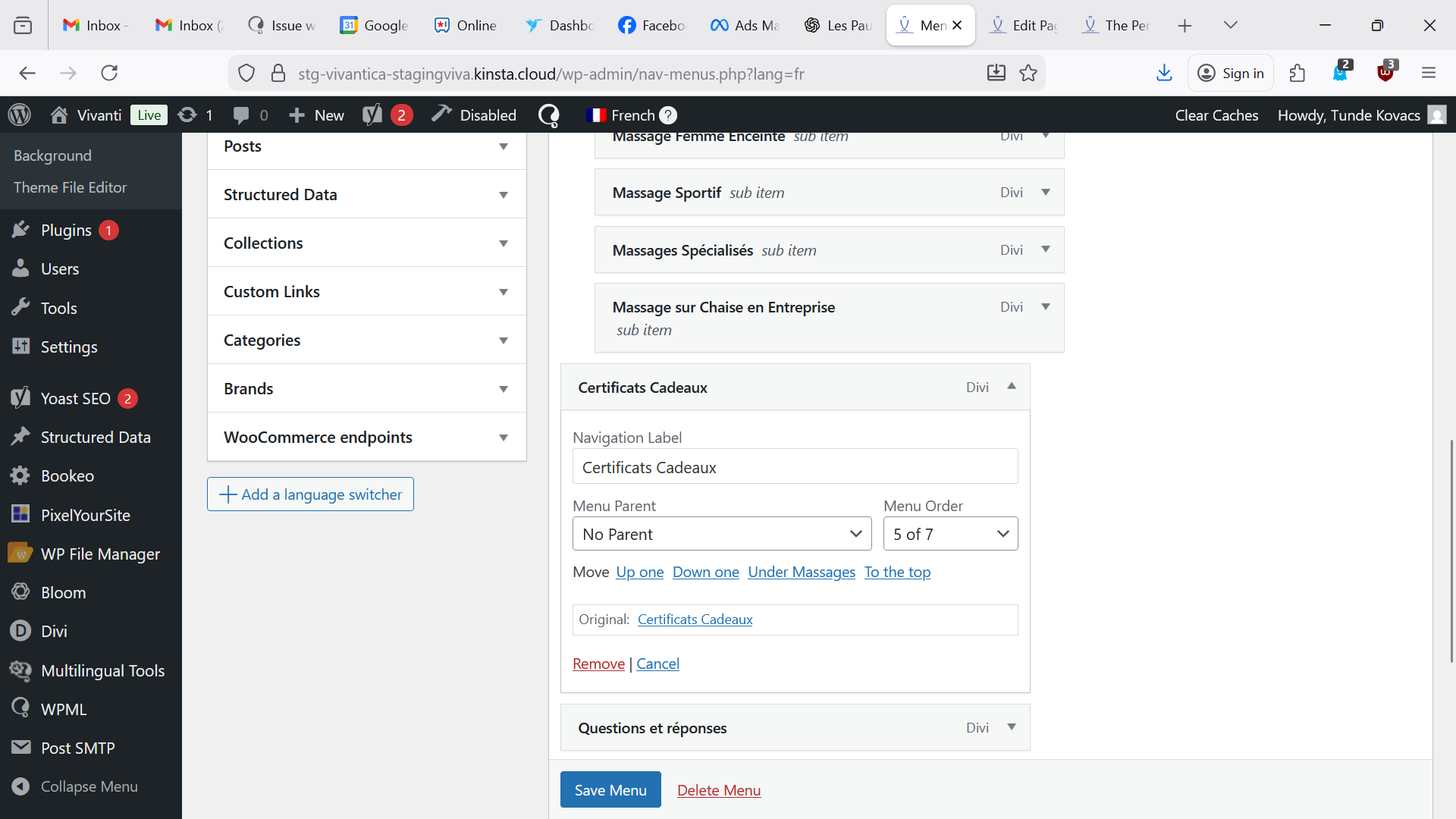
Task: Open the WPML sidebar menu item
Action: coord(63,709)
